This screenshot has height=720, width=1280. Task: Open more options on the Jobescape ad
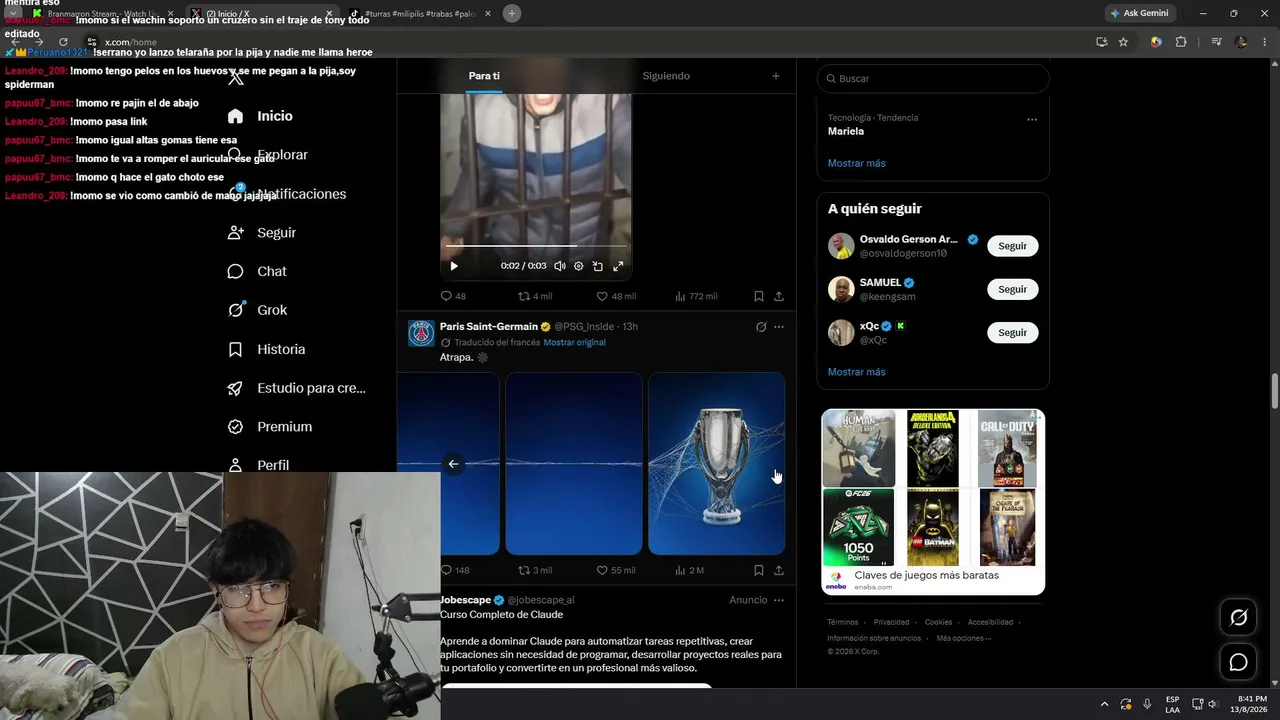(779, 600)
